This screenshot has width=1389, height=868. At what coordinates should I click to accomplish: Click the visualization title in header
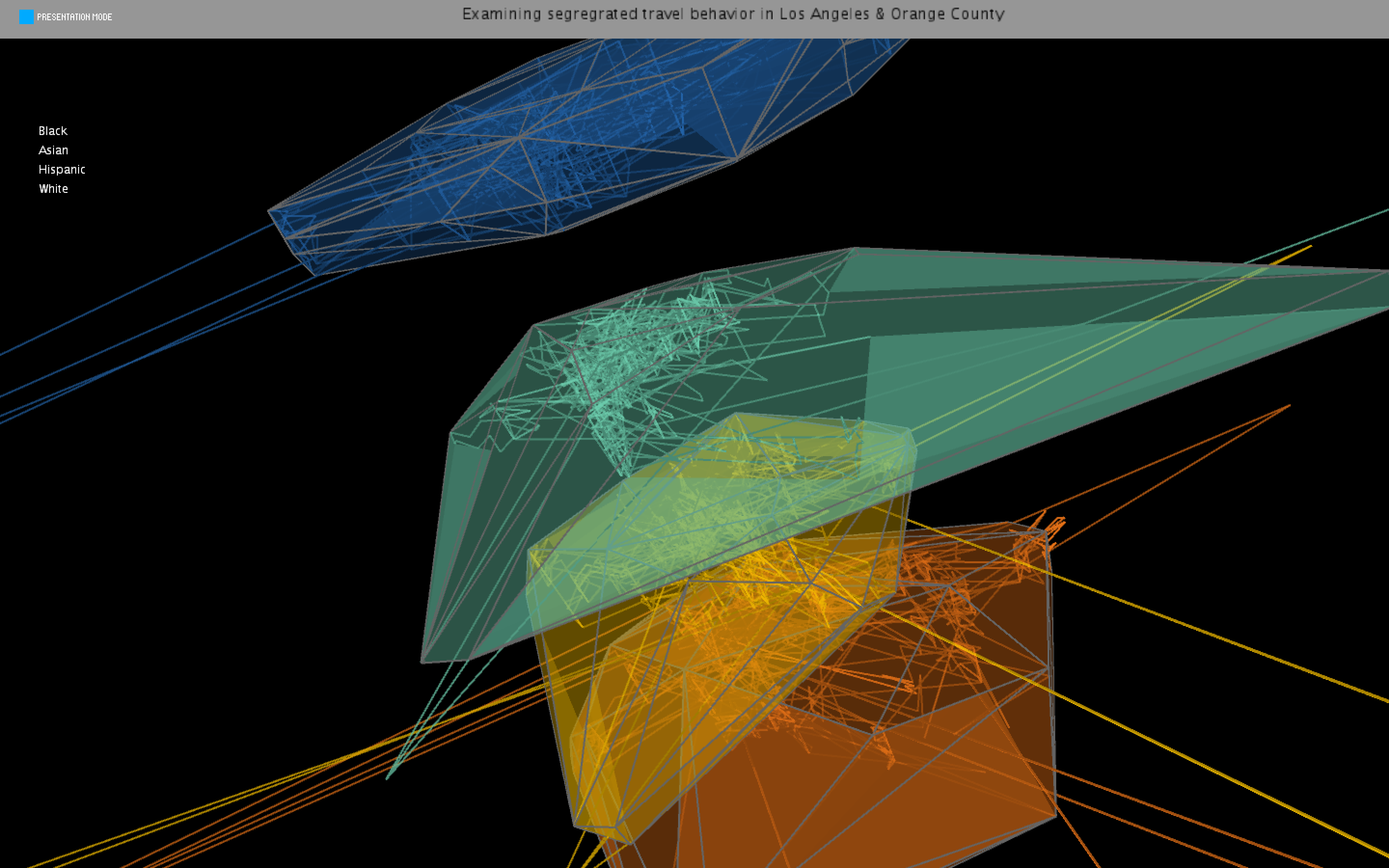click(733, 14)
